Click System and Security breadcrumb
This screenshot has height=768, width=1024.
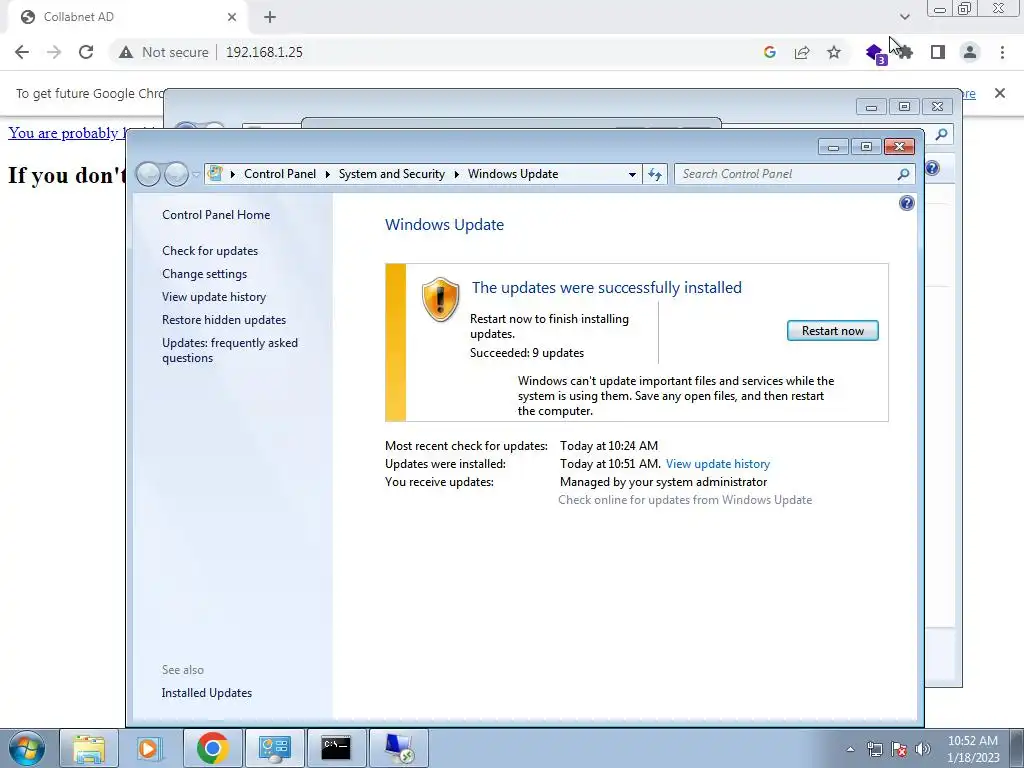pyautogui.click(x=391, y=174)
